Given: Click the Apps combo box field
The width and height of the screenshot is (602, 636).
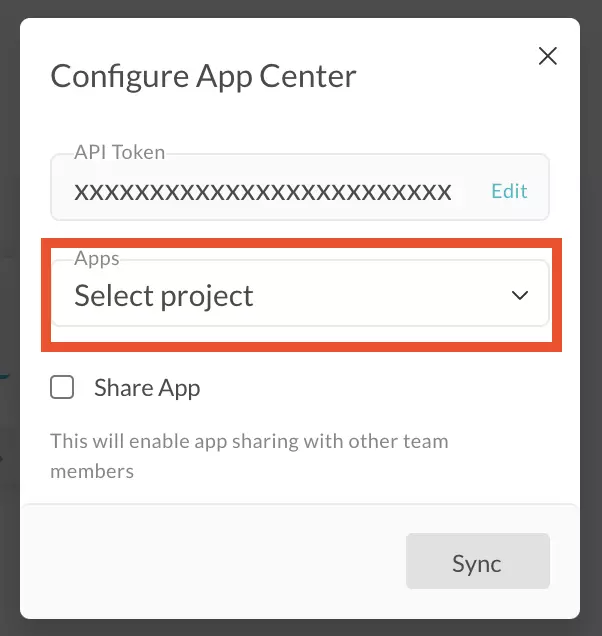Looking at the screenshot, I should [300, 296].
